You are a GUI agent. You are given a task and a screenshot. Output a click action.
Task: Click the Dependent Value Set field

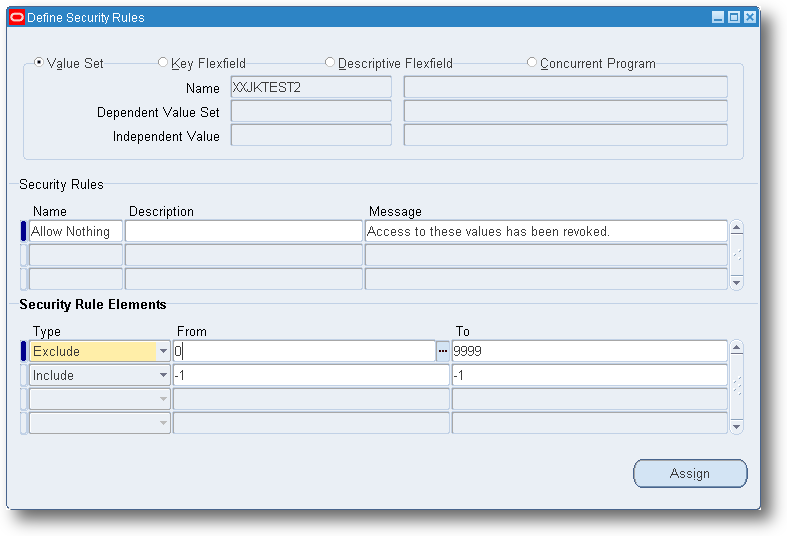[x=311, y=111]
